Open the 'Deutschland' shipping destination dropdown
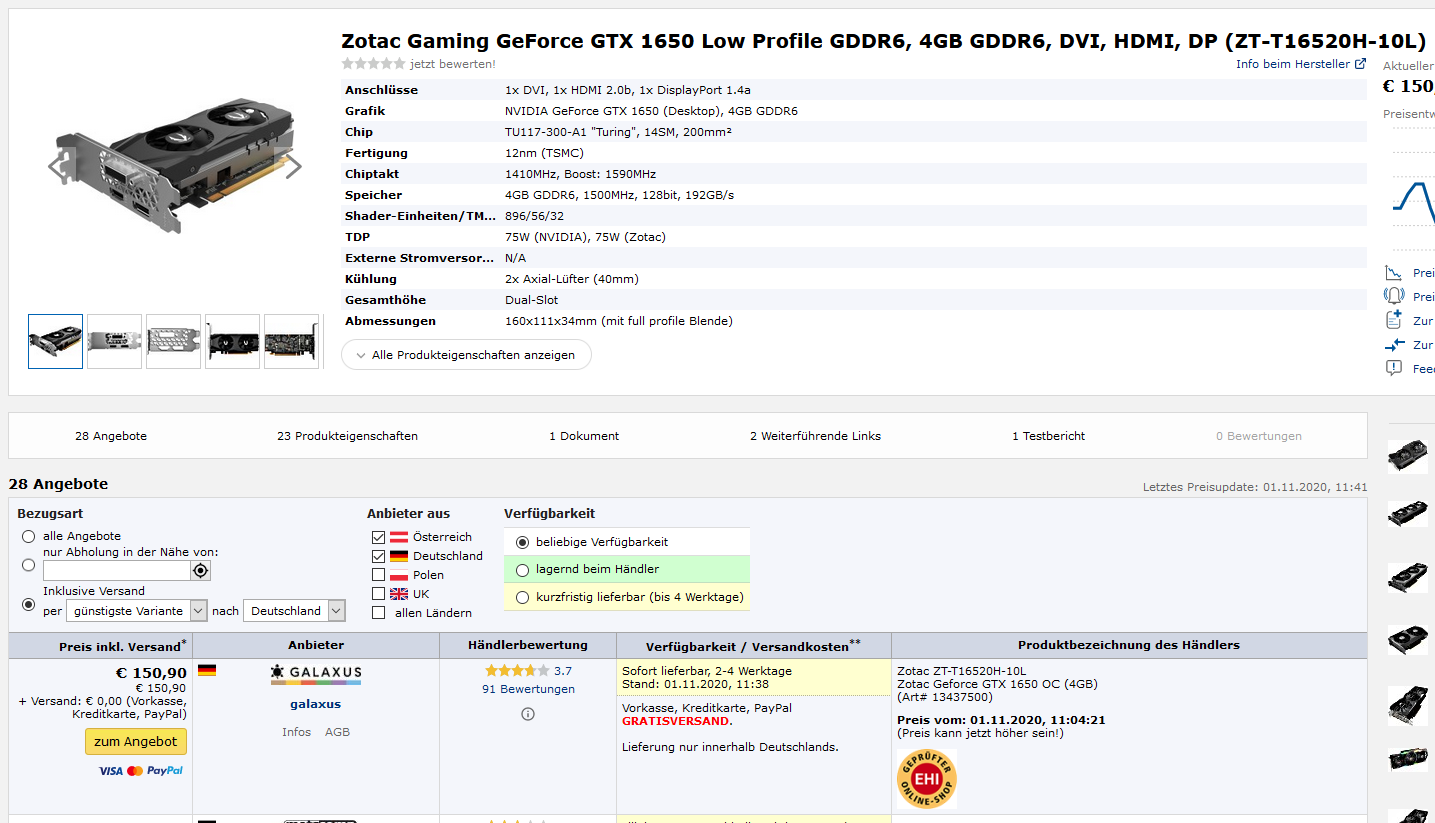The width and height of the screenshot is (1435, 823). 295,611
